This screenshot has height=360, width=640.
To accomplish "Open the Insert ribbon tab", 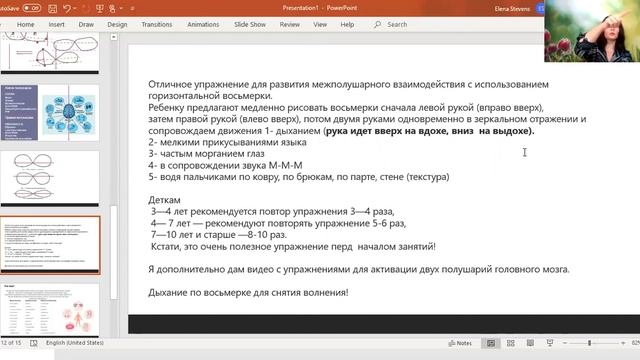I will pos(56,24).
